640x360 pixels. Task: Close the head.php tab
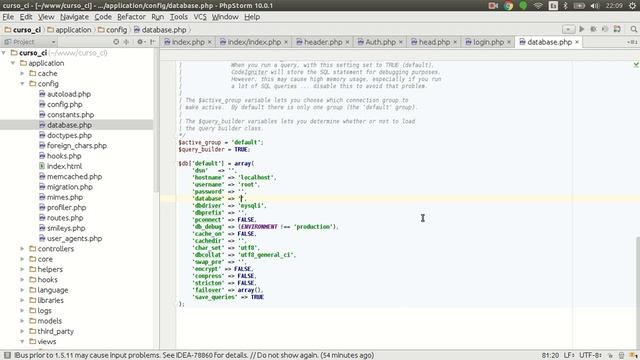click(455, 42)
